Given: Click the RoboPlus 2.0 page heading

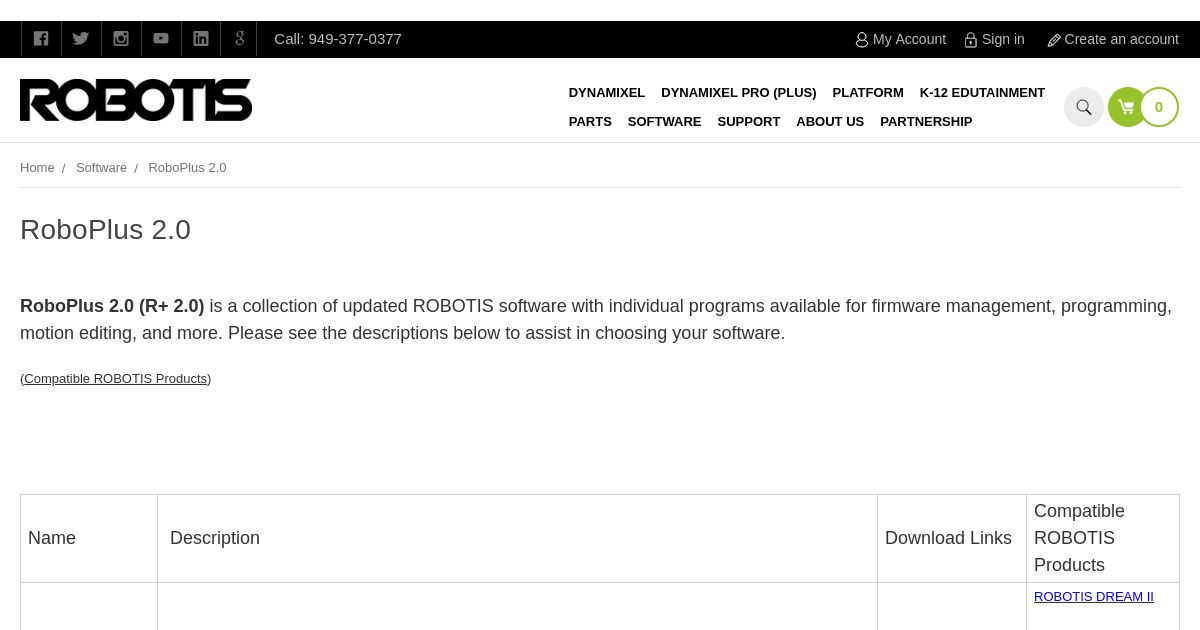Looking at the screenshot, I should [105, 229].
